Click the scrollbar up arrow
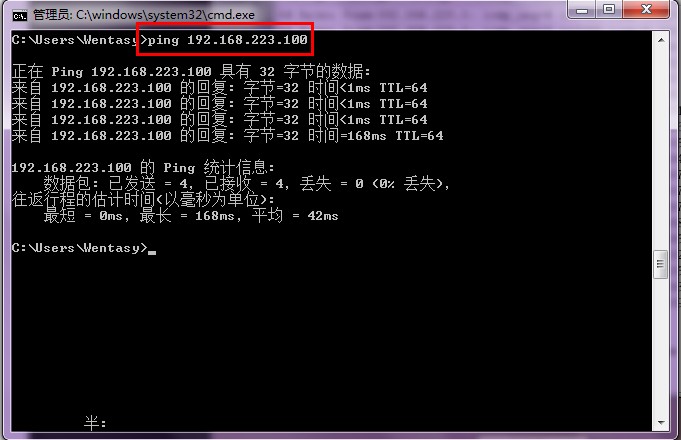The height and width of the screenshot is (440, 681). point(661,40)
